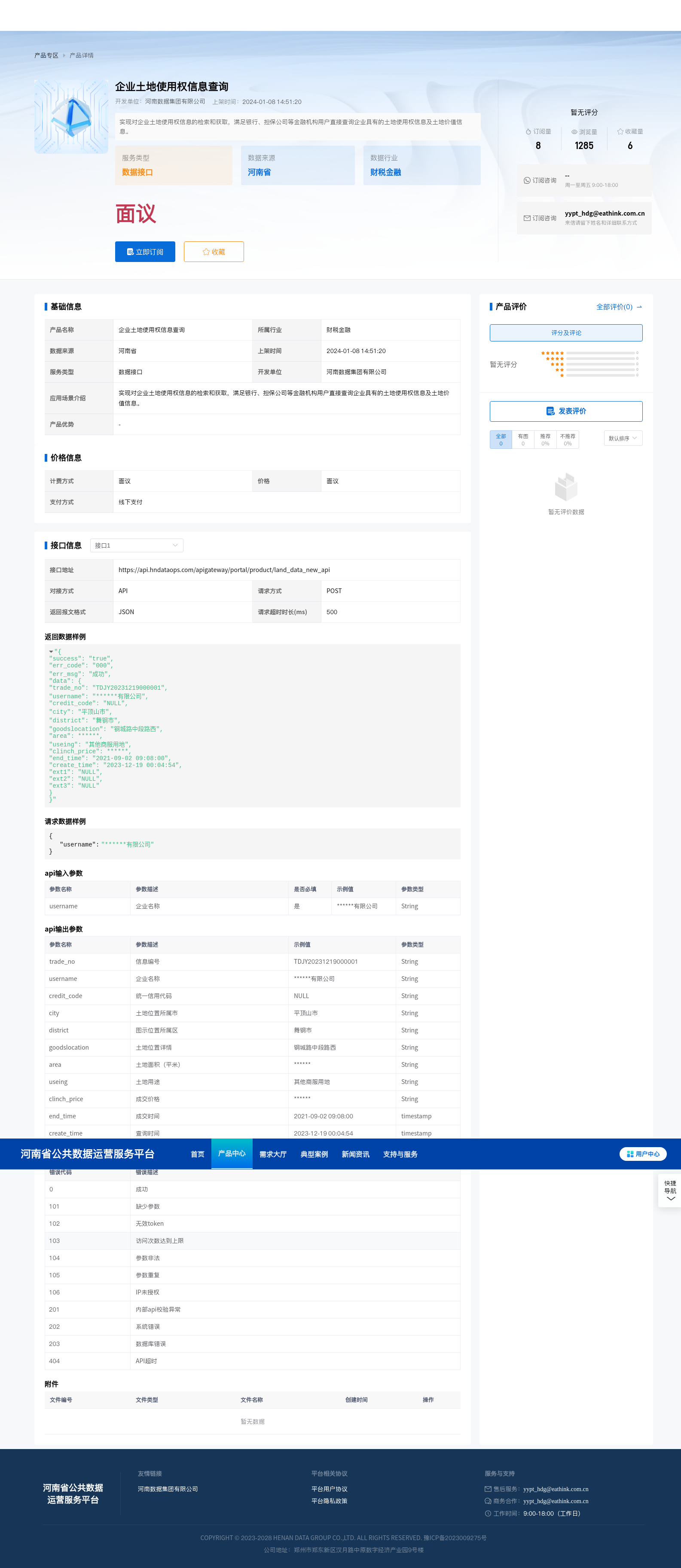Screen dimensions: 681x1568
Task: Click the 产品专区 breadcrumb link
Action: (x=46, y=55)
